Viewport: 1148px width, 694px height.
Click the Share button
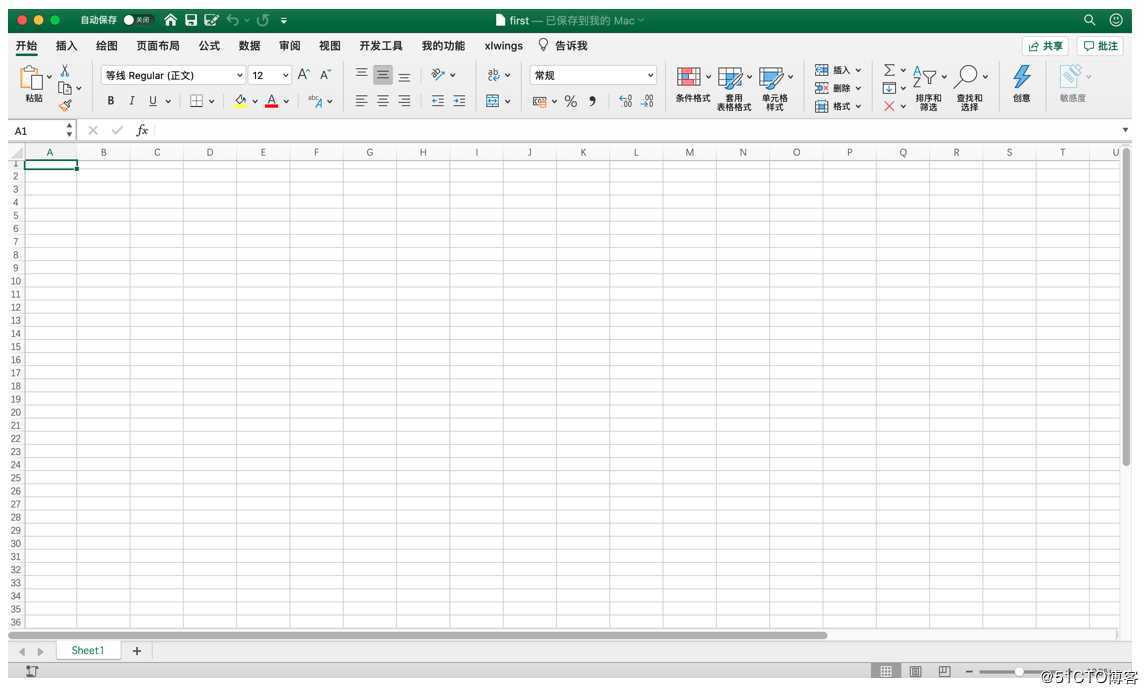coord(1045,46)
